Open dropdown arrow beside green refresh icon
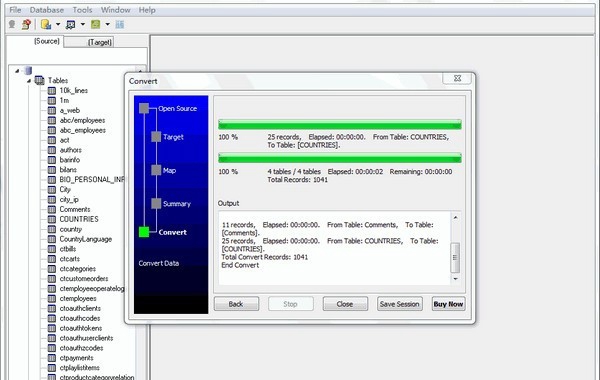Screen dimensions: 600x380 click(108, 24)
